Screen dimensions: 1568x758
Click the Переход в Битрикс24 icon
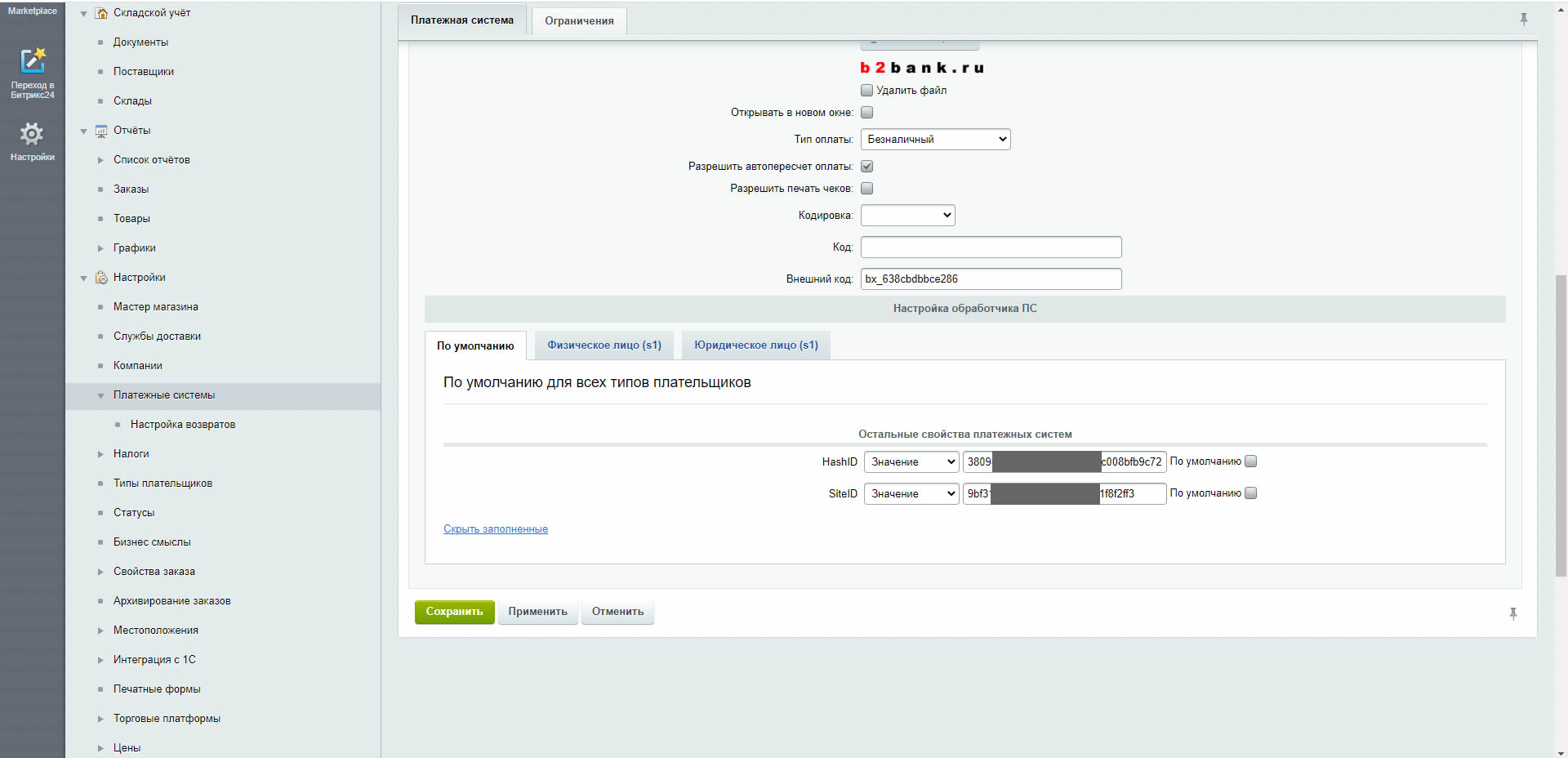pyautogui.click(x=33, y=61)
